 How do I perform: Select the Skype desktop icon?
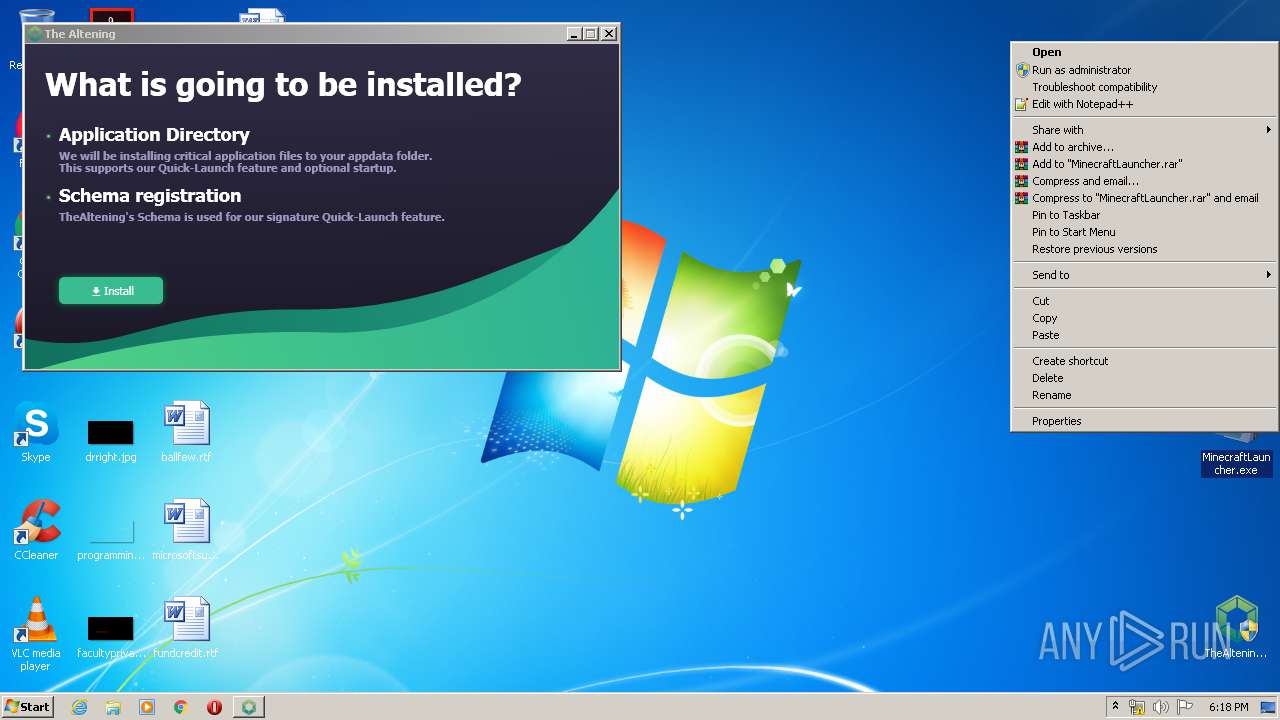click(36, 432)
